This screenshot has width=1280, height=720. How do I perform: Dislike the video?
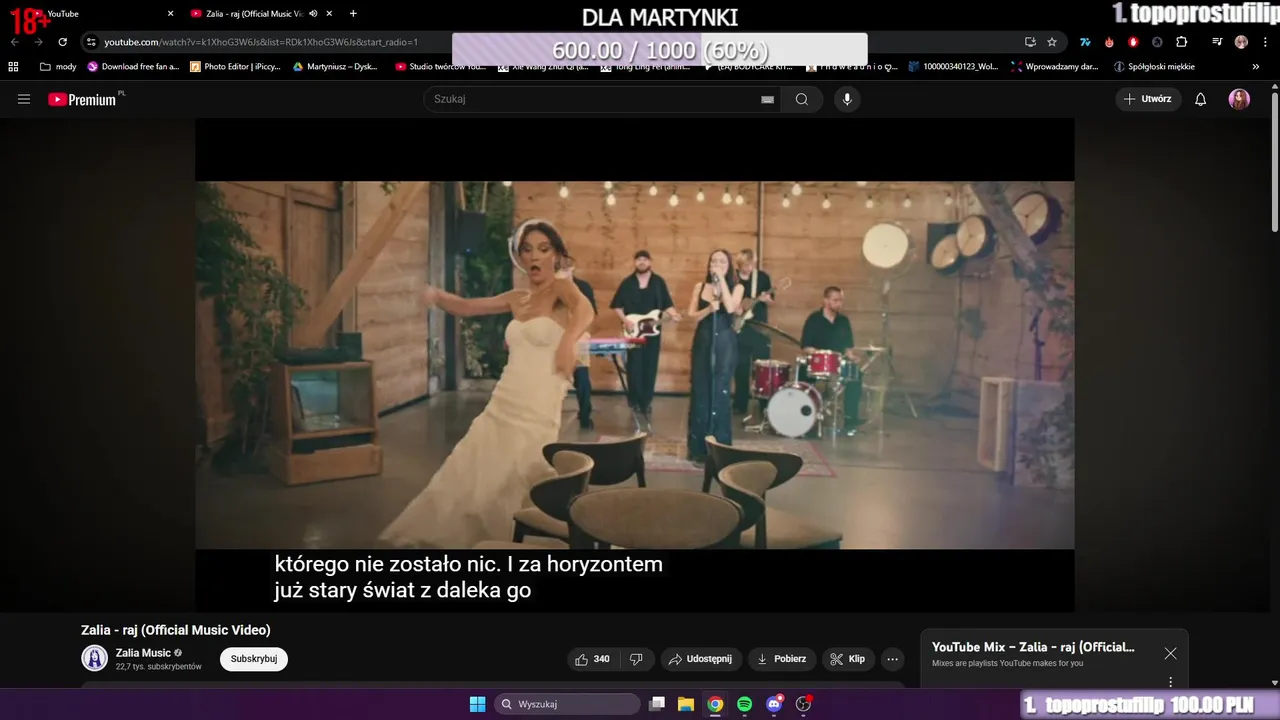pos(636,659)
